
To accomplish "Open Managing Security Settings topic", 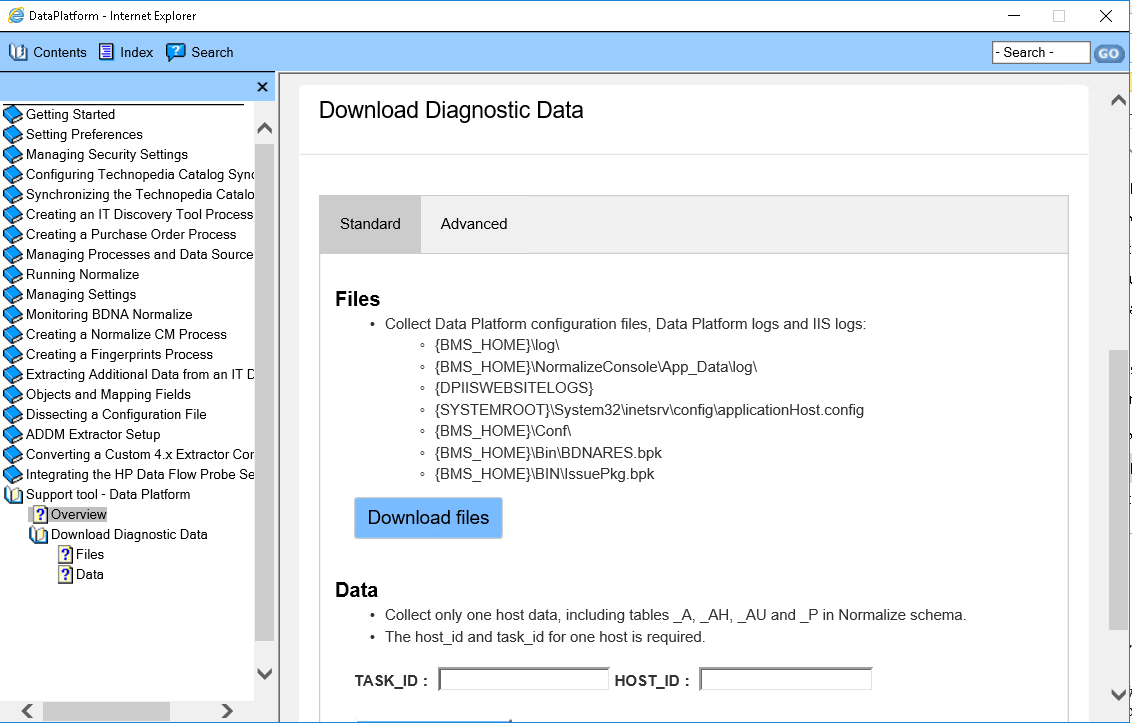I will click(x=107, y=155).
